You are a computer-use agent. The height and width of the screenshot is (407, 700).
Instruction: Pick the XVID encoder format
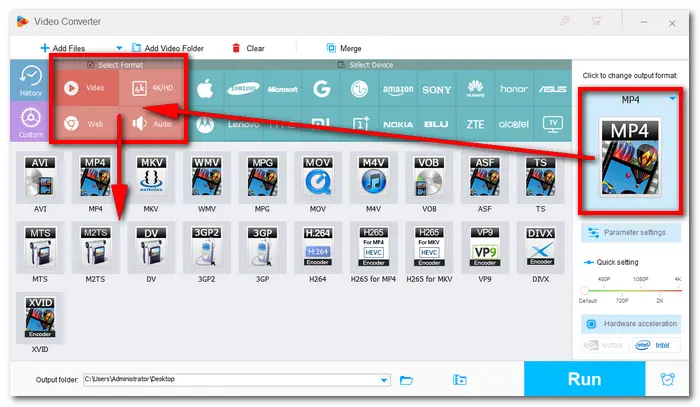(40, 318)
